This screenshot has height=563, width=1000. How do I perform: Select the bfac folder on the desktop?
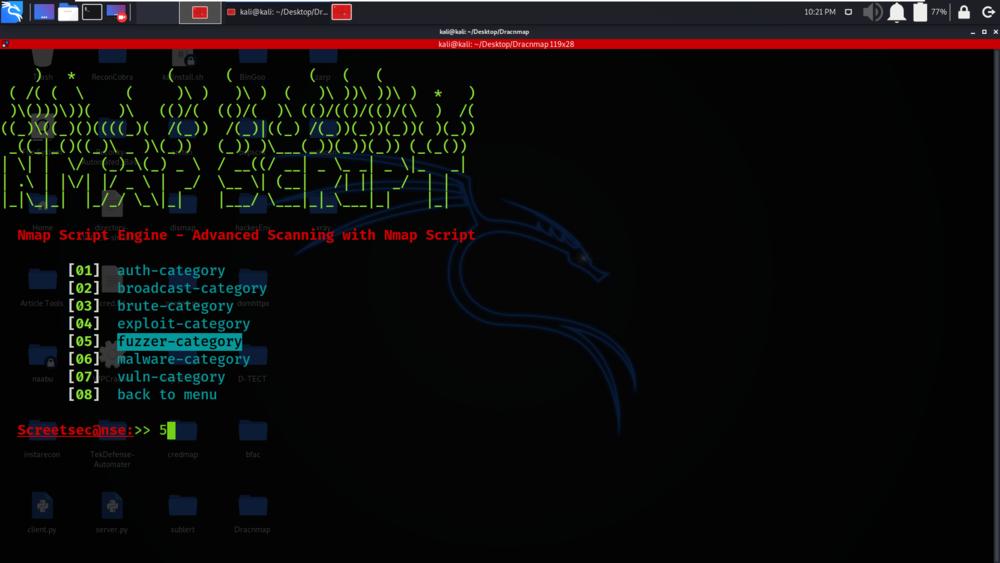tap(253, 437)
